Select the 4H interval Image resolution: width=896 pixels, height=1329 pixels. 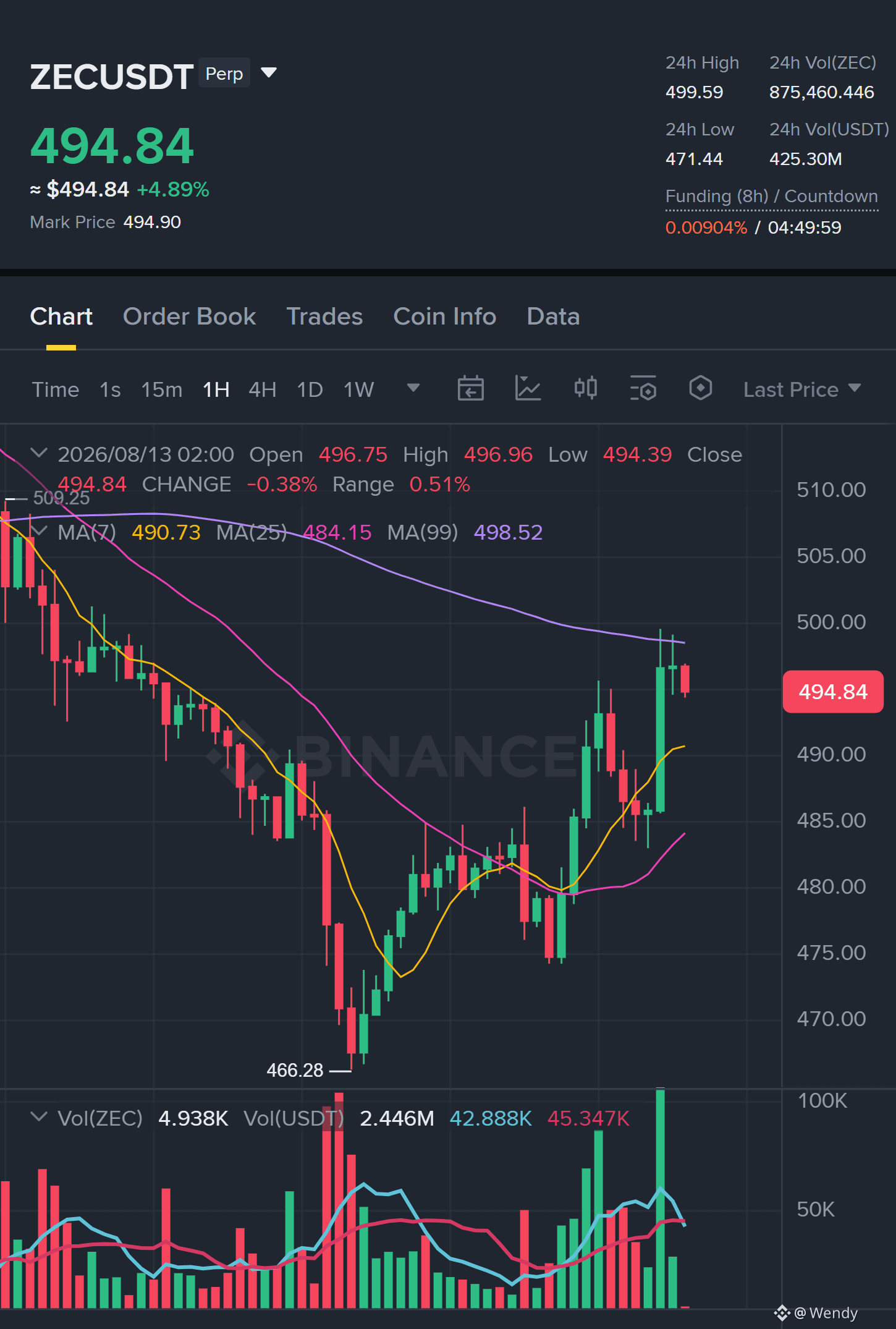click(x=262, y=389)
